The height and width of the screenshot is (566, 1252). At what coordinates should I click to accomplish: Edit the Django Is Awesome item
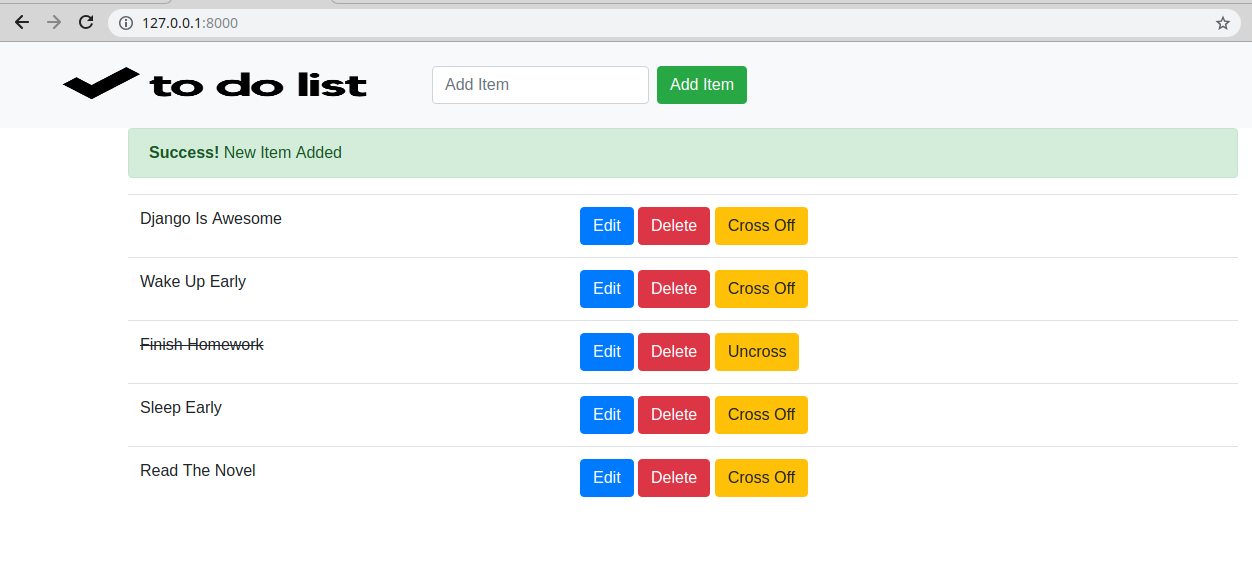click(x=606, y=226)
